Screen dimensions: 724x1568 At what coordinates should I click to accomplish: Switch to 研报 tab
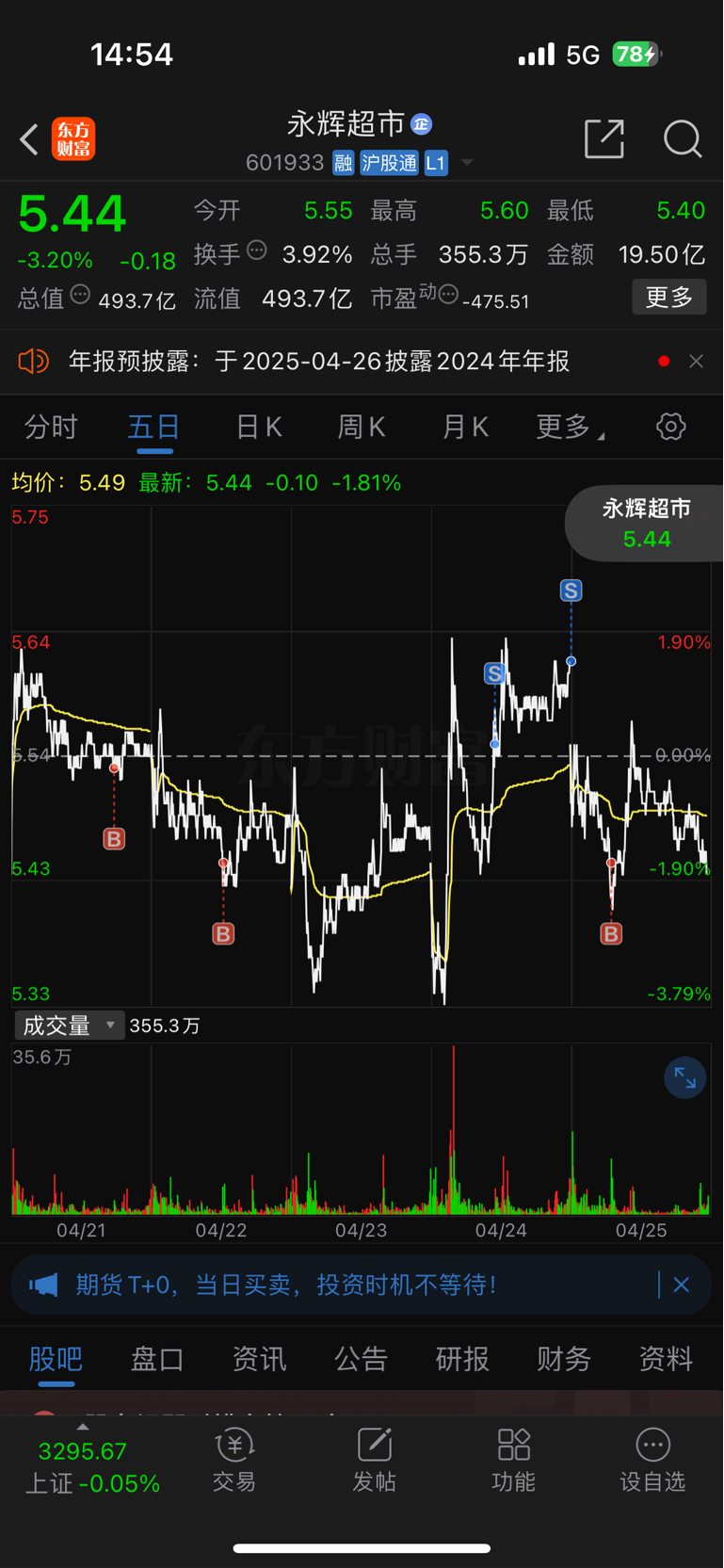pyautogui.click(x=462, y=1359)
